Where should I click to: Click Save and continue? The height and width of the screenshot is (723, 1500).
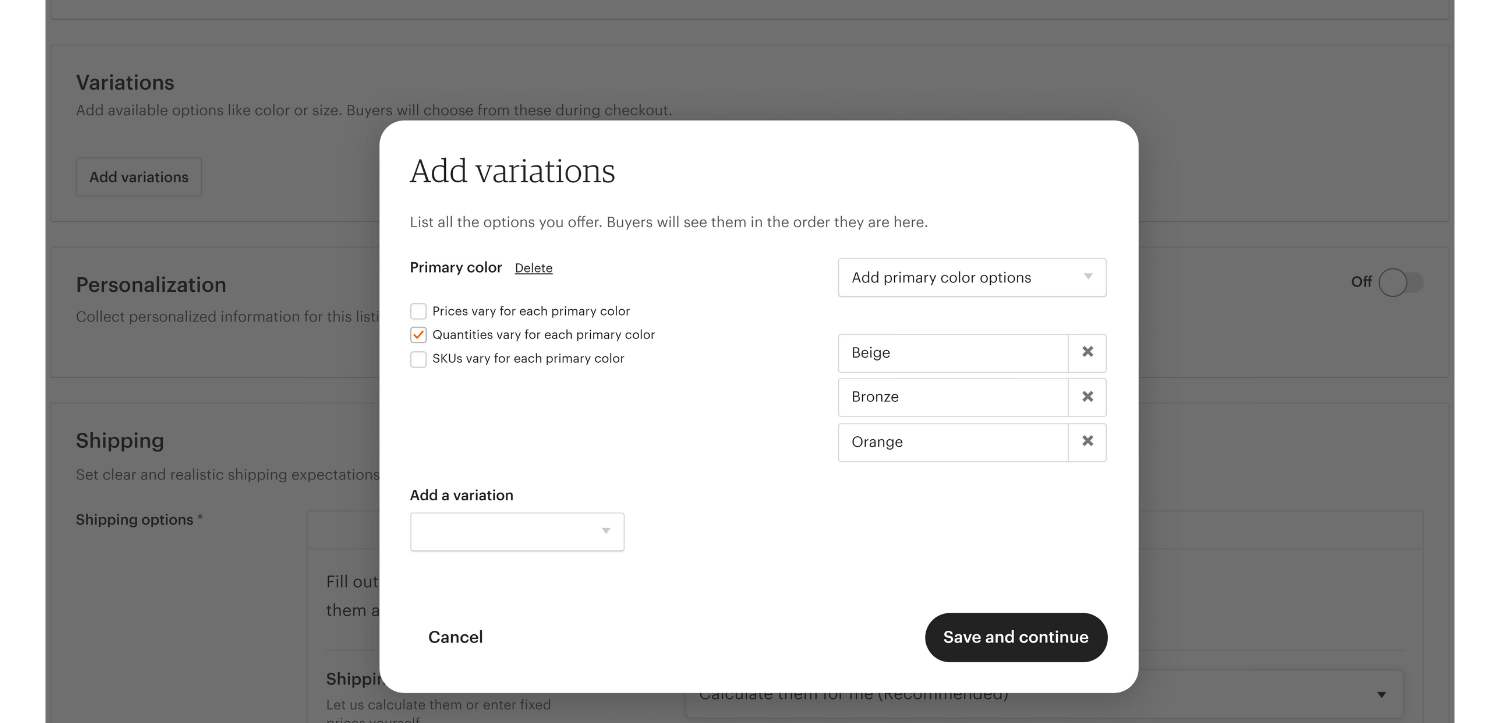1015,637
